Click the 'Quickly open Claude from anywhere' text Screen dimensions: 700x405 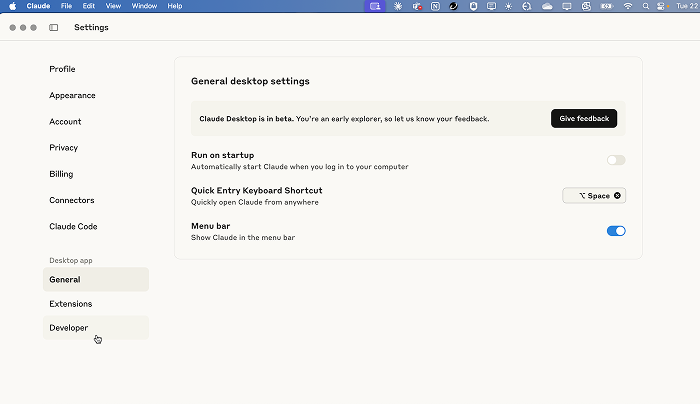pyautogui.click(x=254, y=202)
